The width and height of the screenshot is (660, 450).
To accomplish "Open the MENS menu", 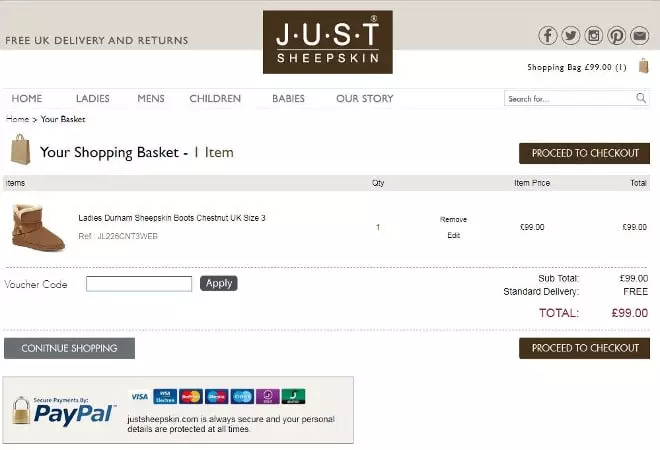I will 151,99.
